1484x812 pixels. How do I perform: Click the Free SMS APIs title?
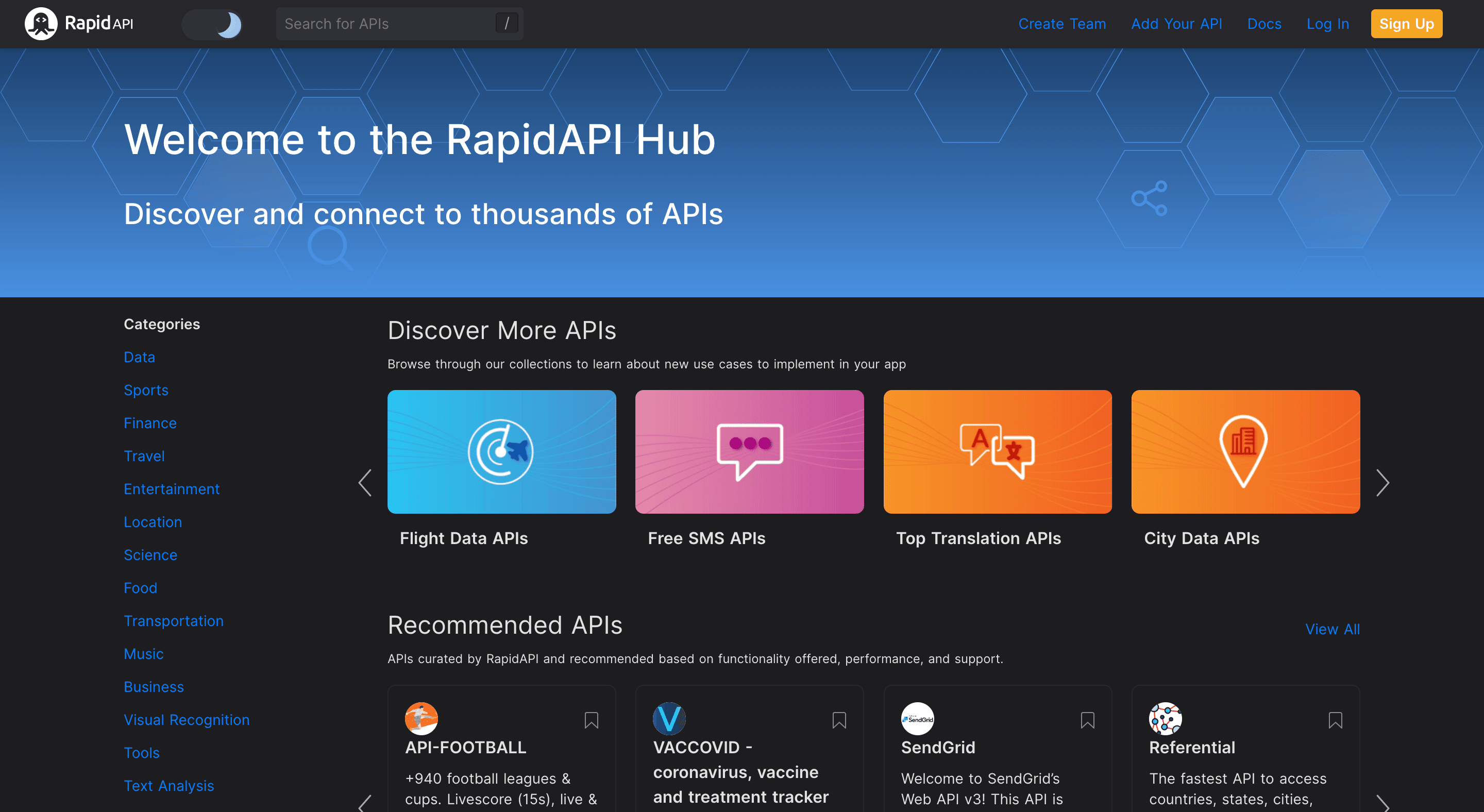[x=706, y=538]
